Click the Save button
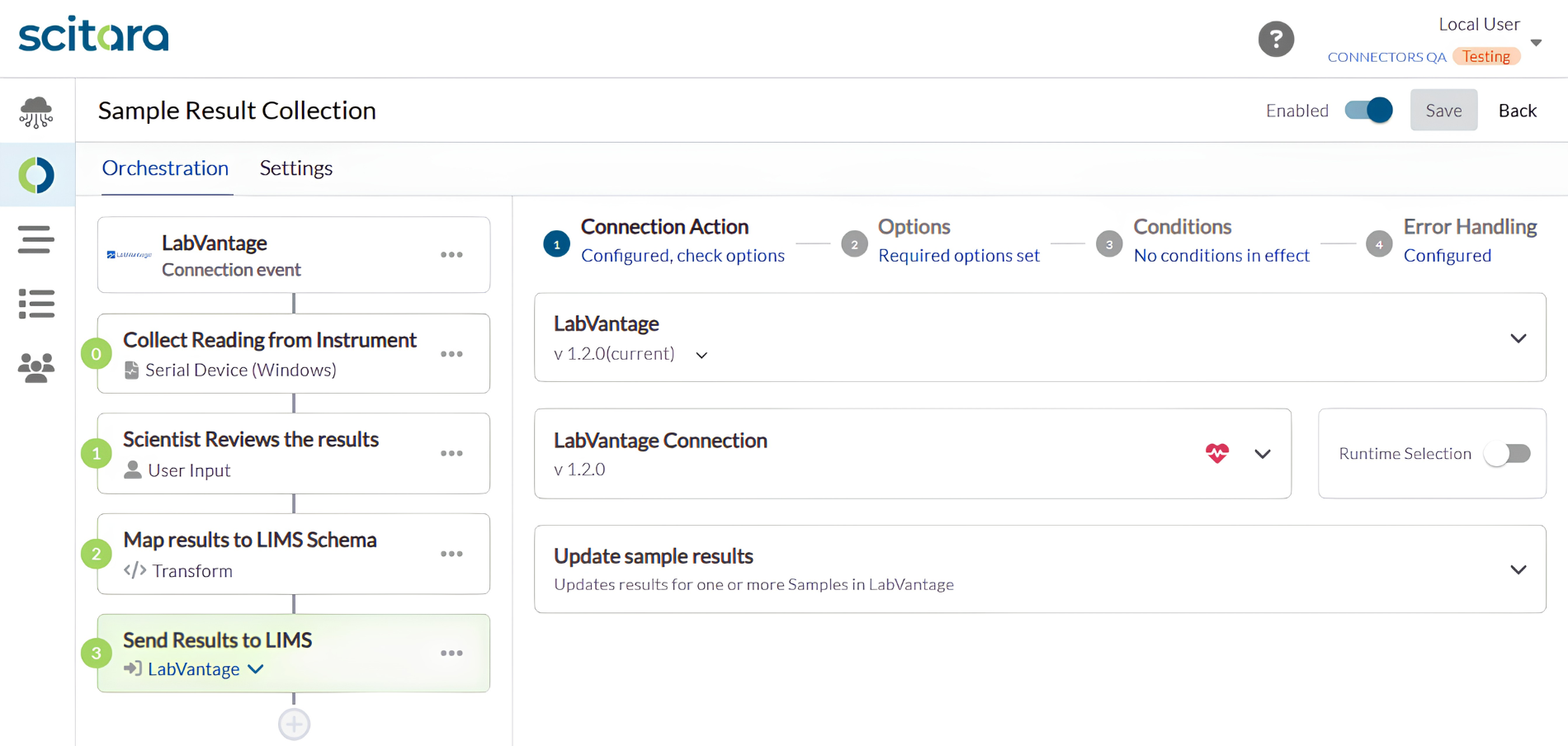This screenshot has width=1568, height=746. (1443, 110)
